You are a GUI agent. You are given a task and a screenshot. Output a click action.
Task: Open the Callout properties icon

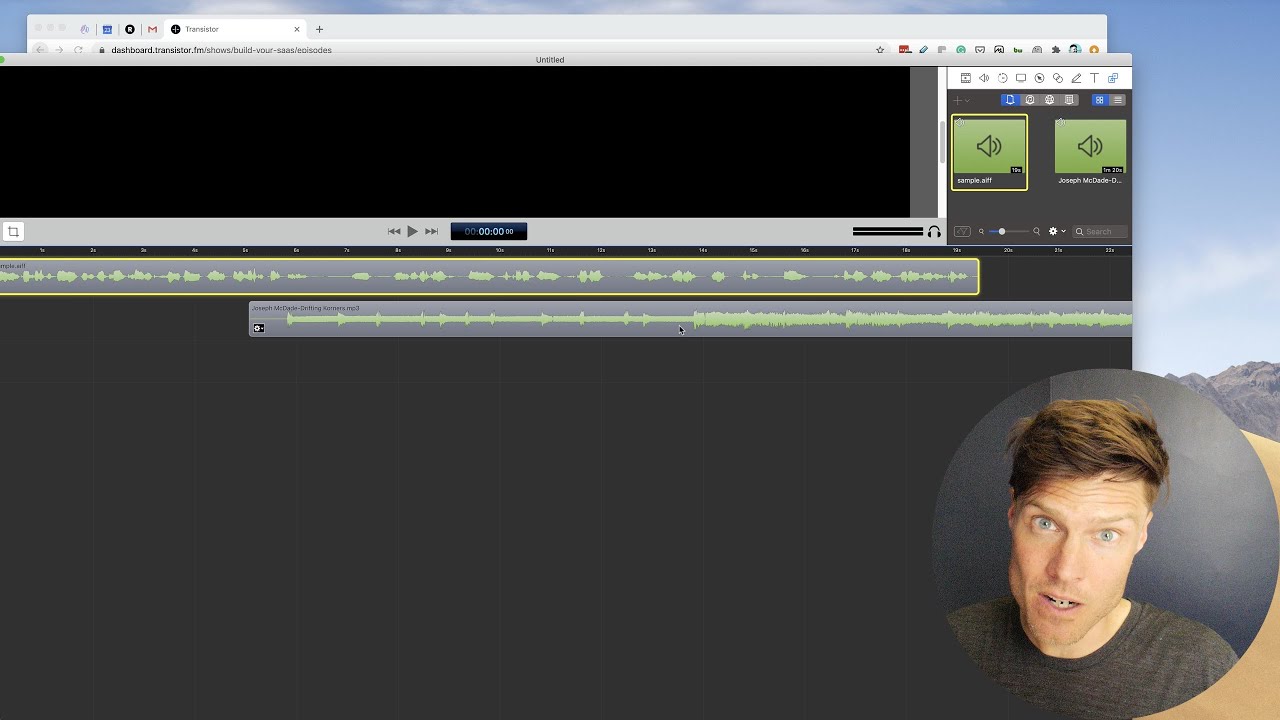[x=1039, y=78]
